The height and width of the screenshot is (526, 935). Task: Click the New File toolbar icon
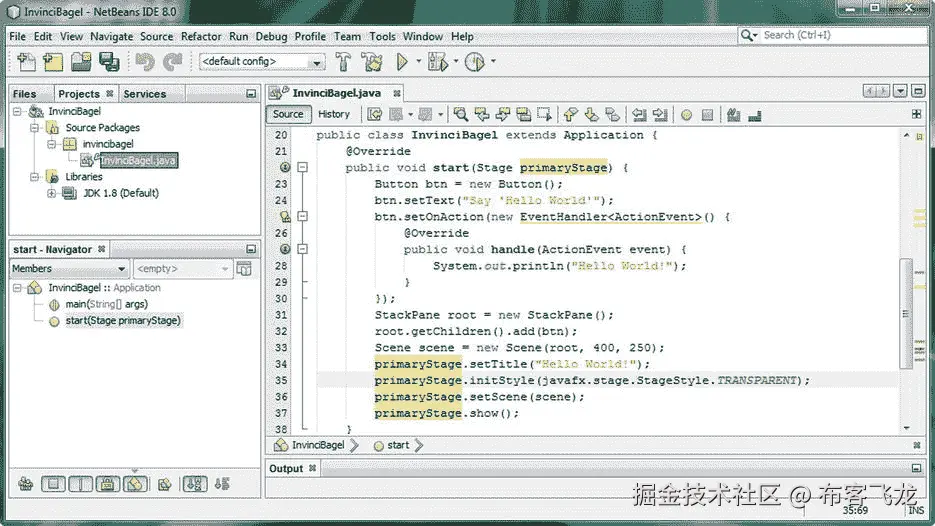(x=26, y=62)
